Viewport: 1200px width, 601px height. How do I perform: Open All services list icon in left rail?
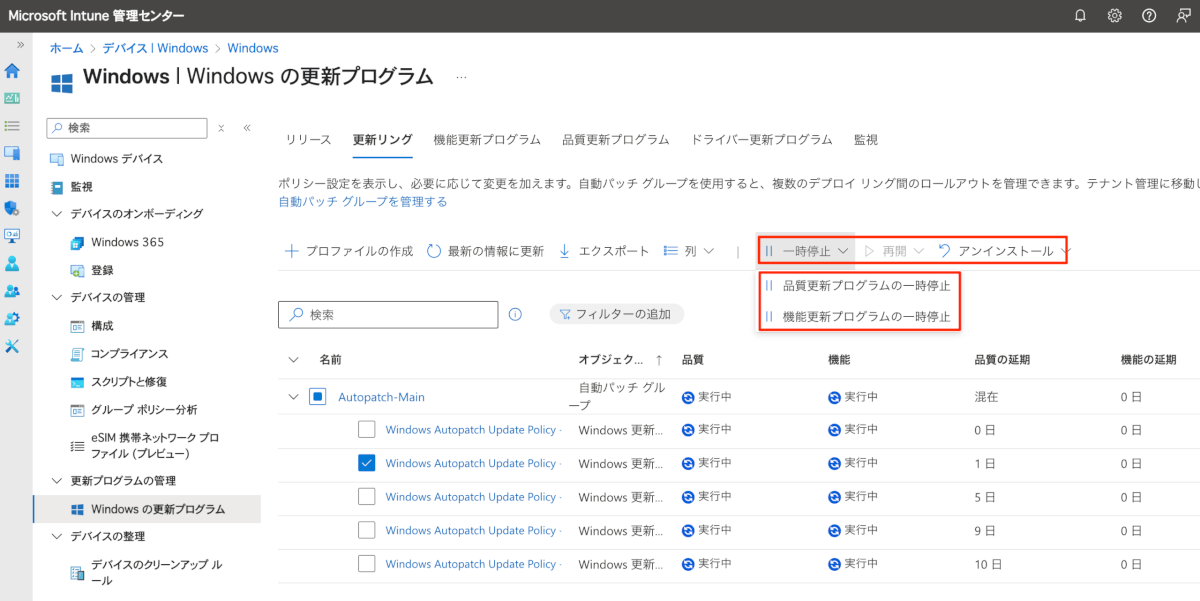pyautogui.click(x=12, y=125)
